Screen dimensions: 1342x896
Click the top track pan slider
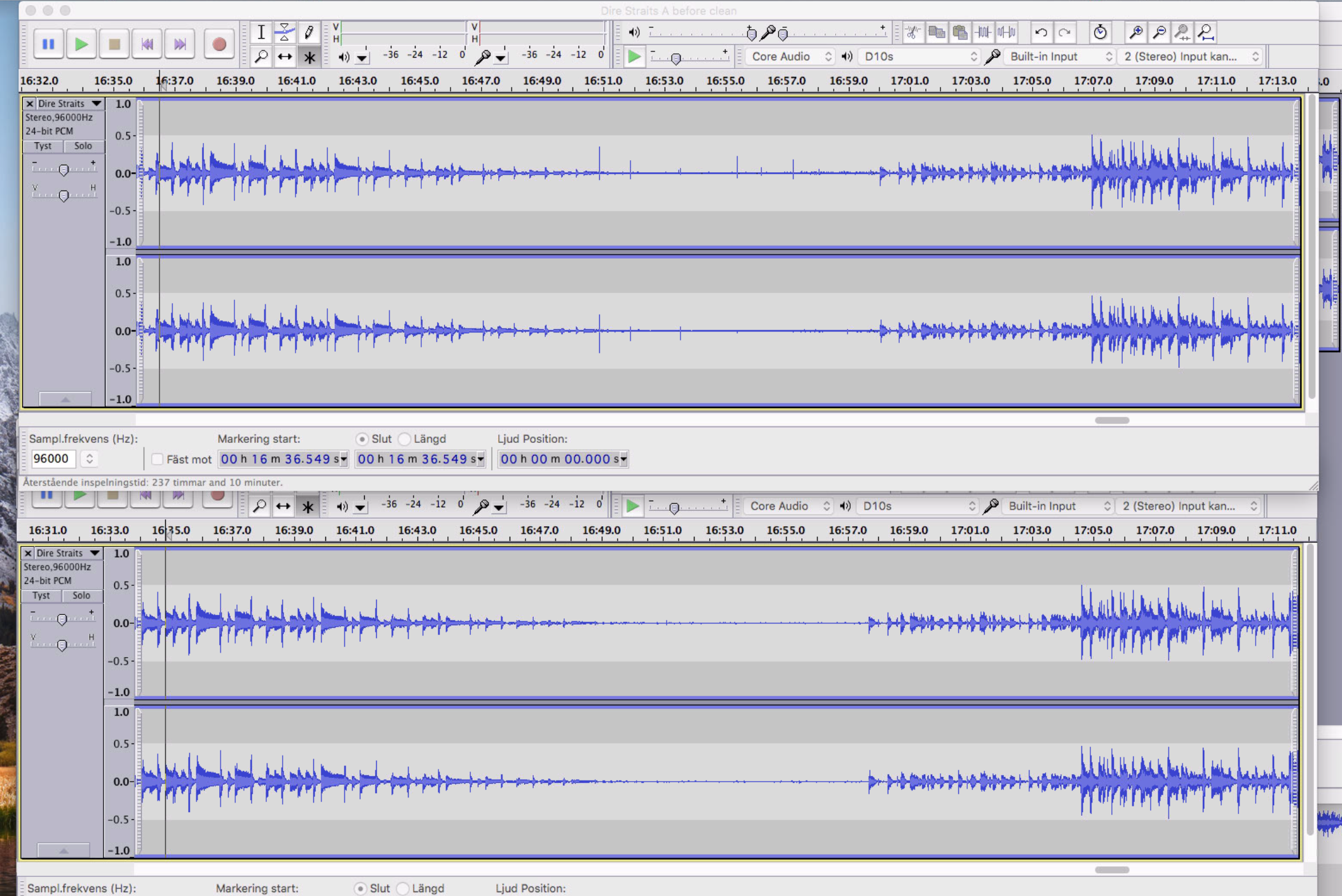[x=64, y=194]
